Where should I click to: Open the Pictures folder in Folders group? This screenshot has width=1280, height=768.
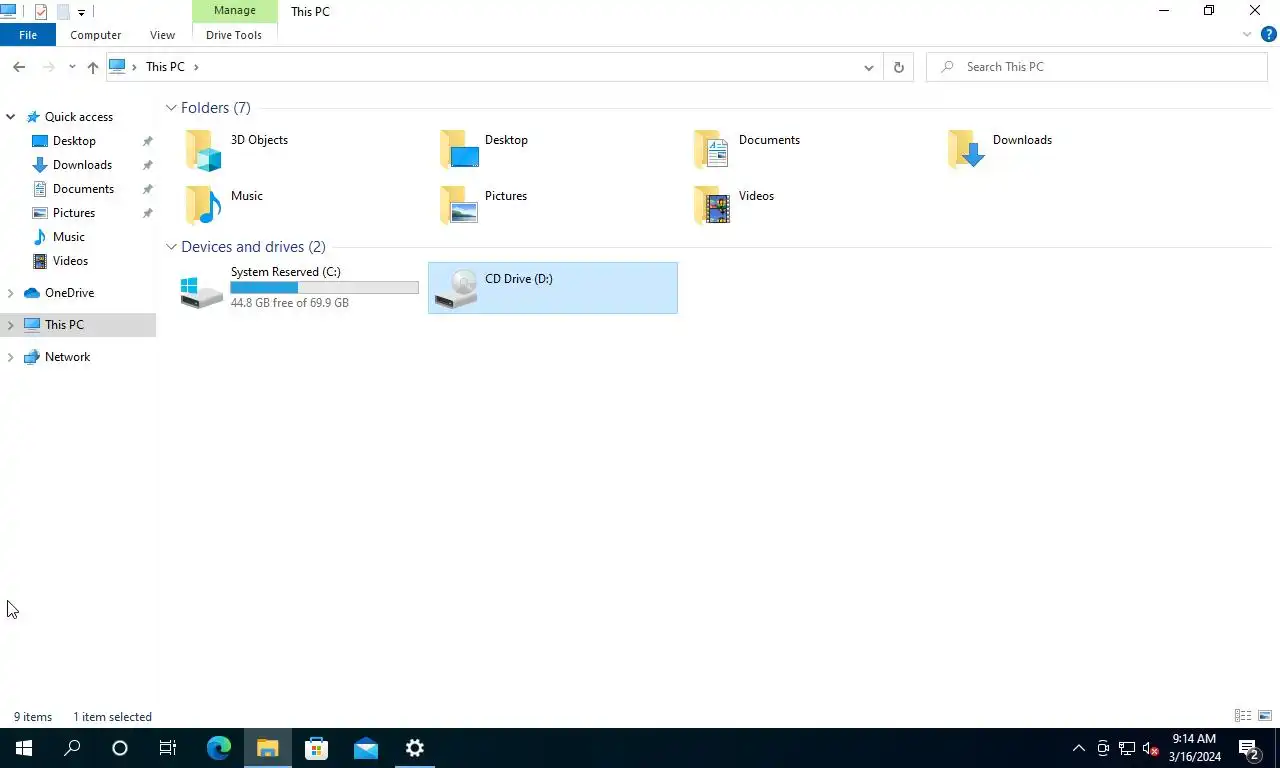459,206
